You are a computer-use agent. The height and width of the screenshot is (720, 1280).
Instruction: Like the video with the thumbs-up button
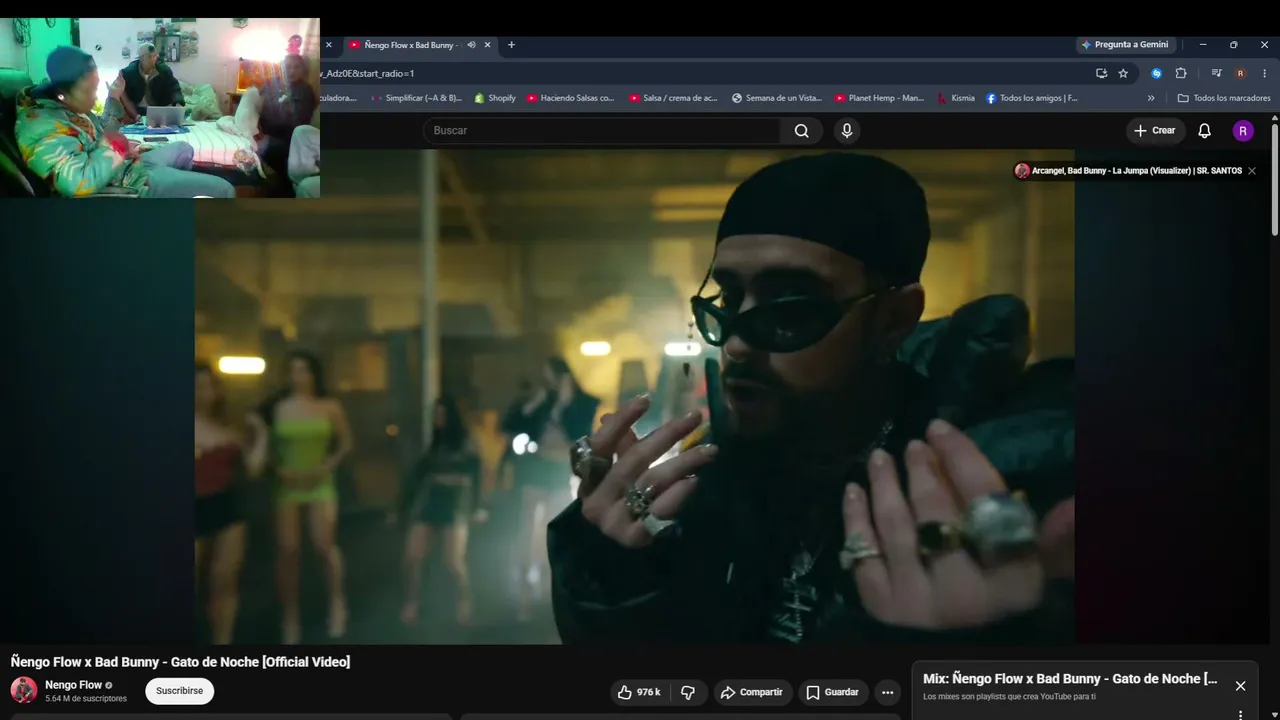coord(638,692)
